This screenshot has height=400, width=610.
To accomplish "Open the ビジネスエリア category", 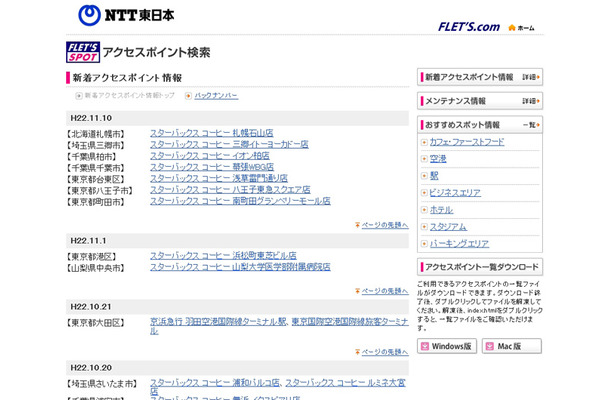I will (455, 193).
